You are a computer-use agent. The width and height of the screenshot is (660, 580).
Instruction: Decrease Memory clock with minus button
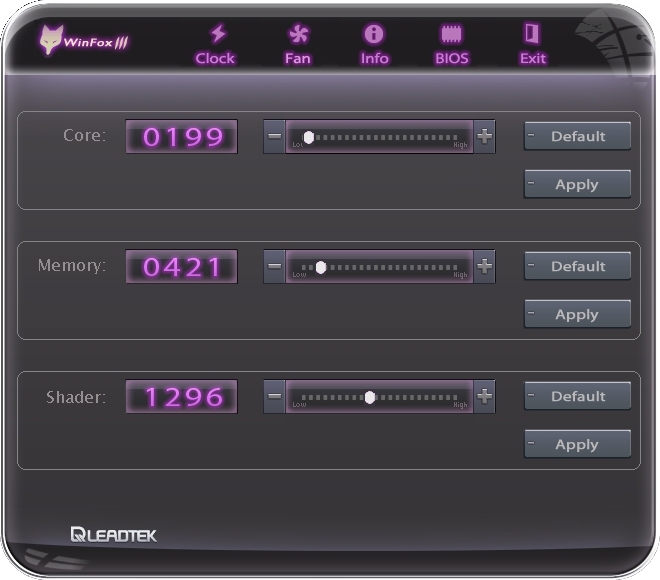tap(274, 266)
